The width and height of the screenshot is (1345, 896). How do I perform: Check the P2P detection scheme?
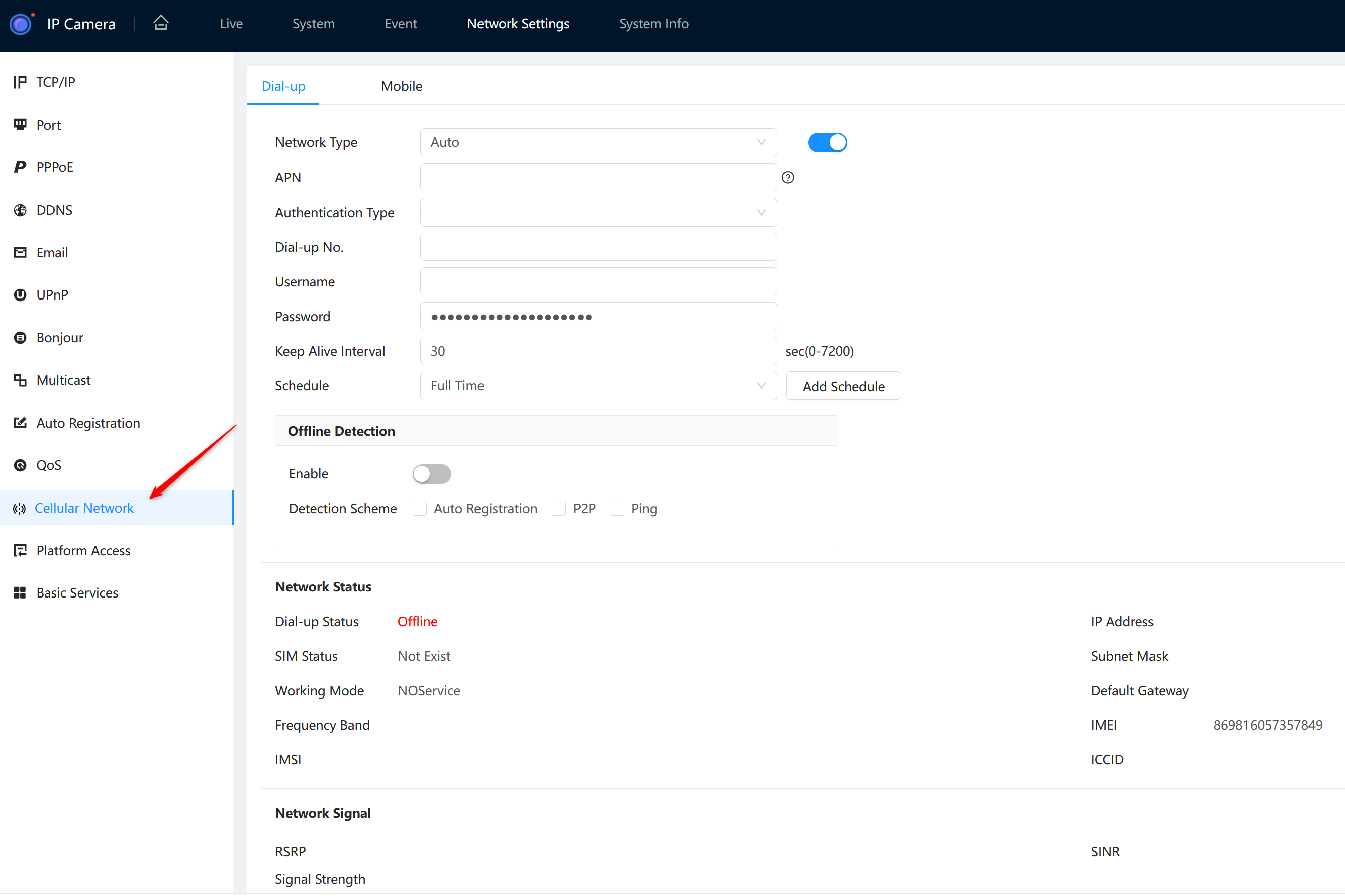559,509
